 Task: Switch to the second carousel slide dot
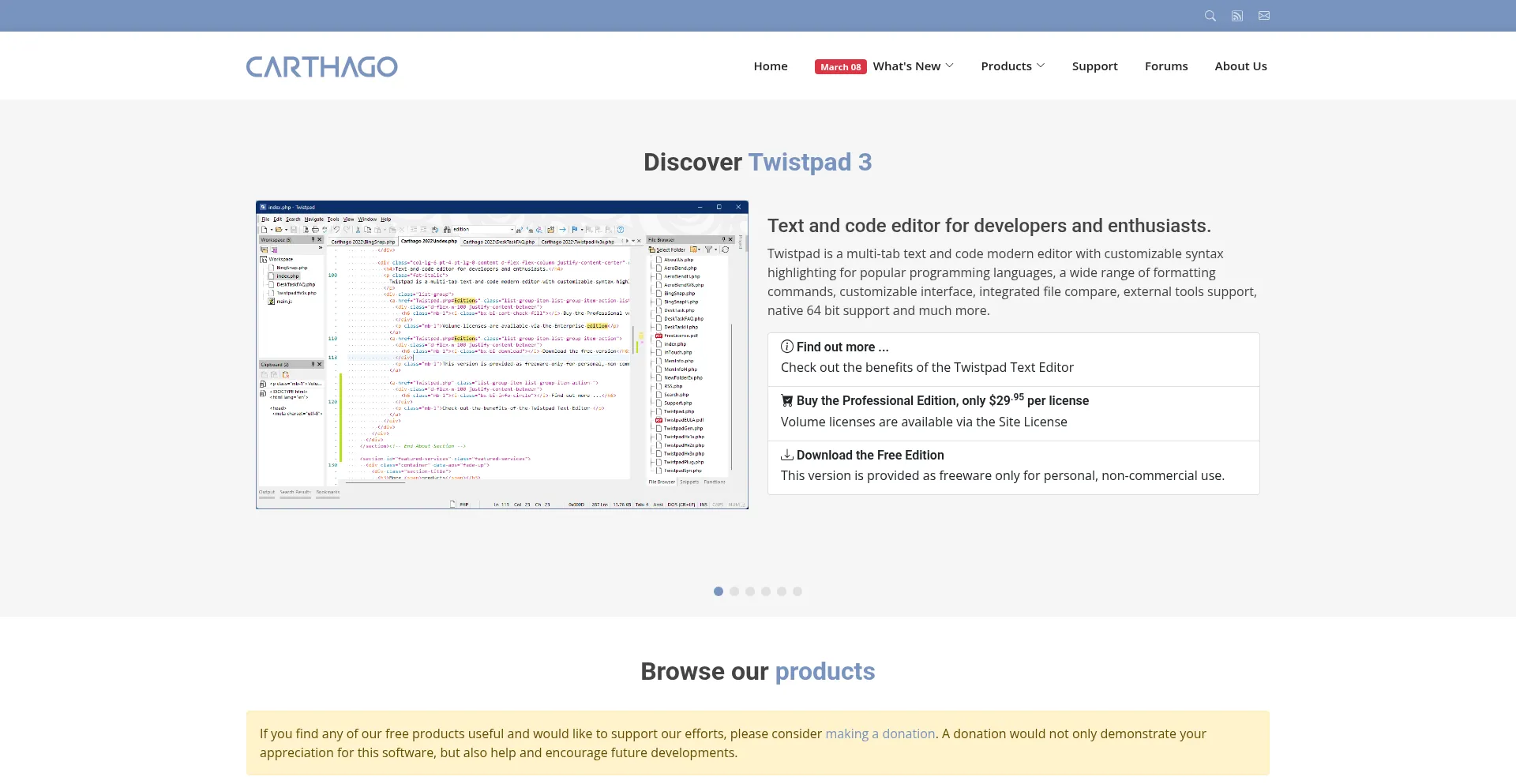click(734, 591)
